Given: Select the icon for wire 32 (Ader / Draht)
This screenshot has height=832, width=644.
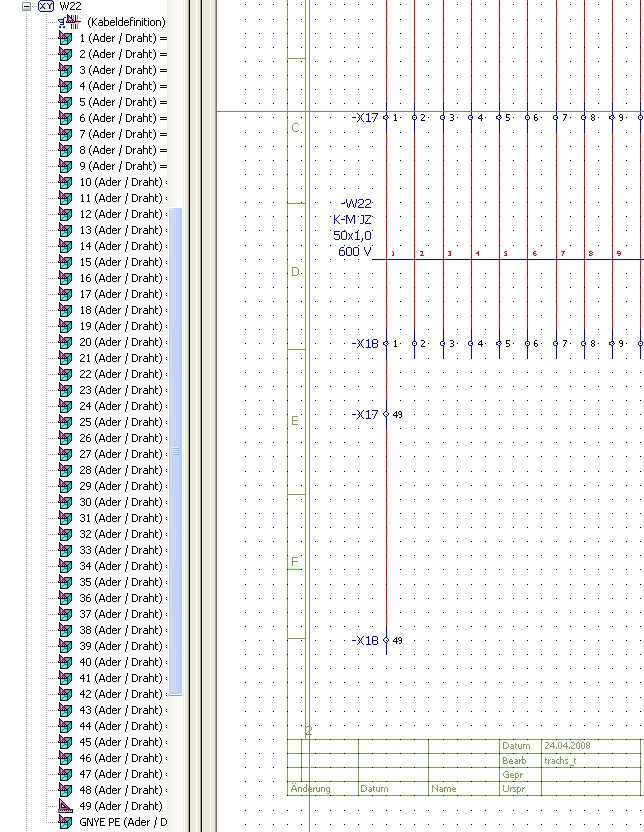Looking at the screenshot, I should coord(65,534).
